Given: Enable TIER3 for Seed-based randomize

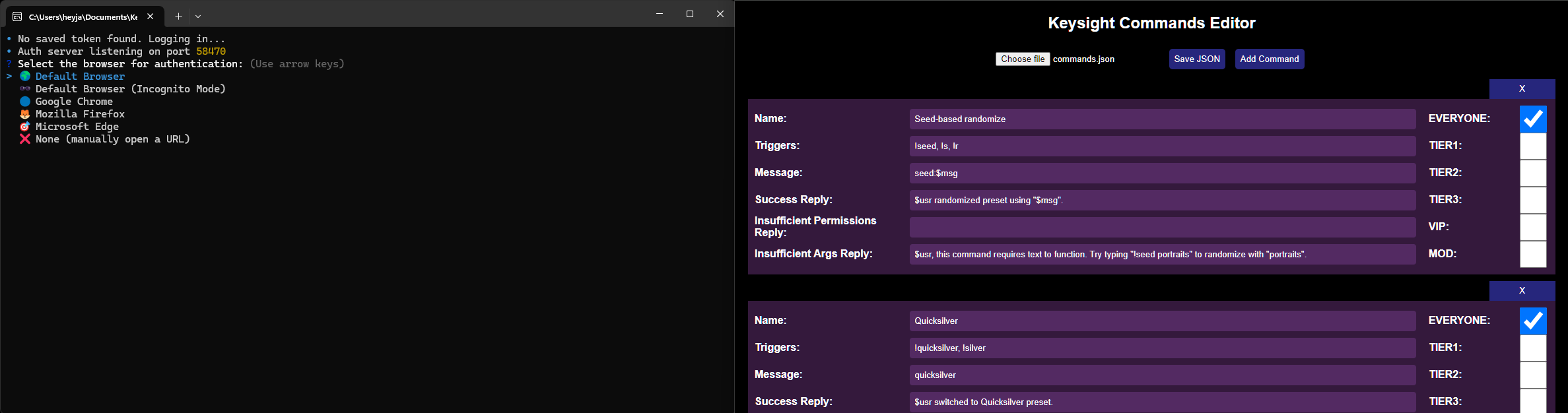Looking at the screenshot, I should tap(1533, 201).
